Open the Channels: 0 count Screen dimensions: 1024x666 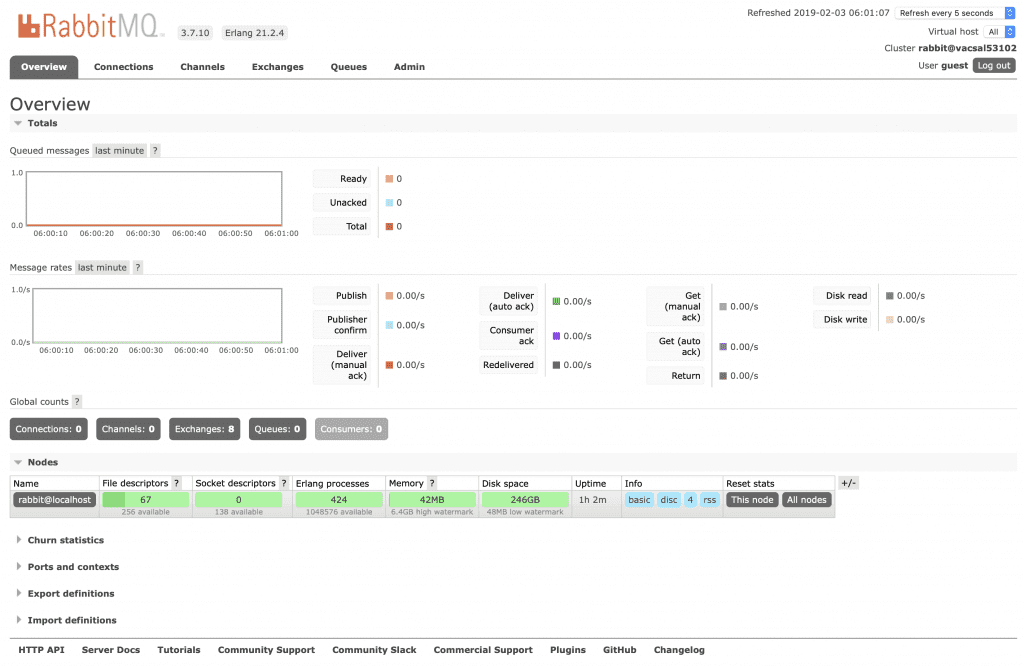click(x=128, y=430)
